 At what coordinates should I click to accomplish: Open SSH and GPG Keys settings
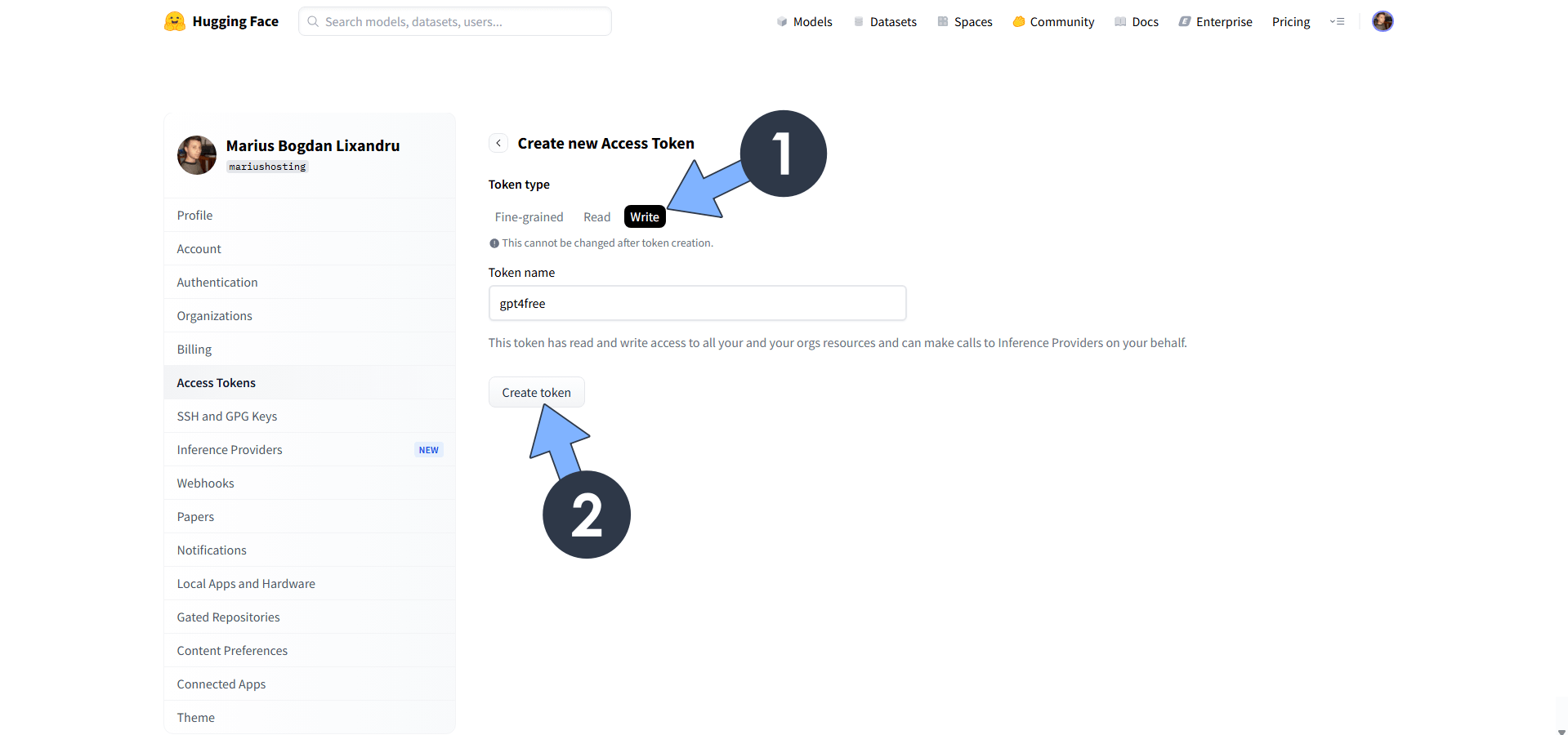(310, 416)
